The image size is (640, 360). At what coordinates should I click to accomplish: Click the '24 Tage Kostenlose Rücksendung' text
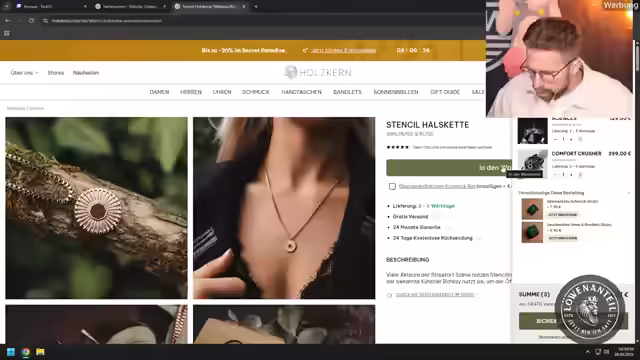(x=433, y=238)
